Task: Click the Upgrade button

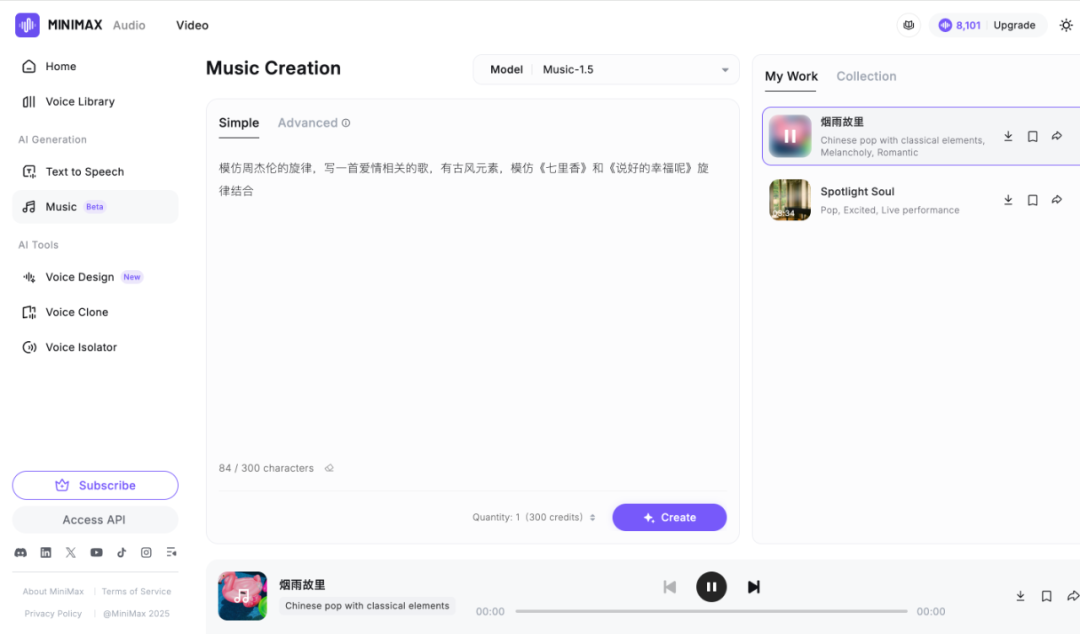Action: coord(1014,25)
